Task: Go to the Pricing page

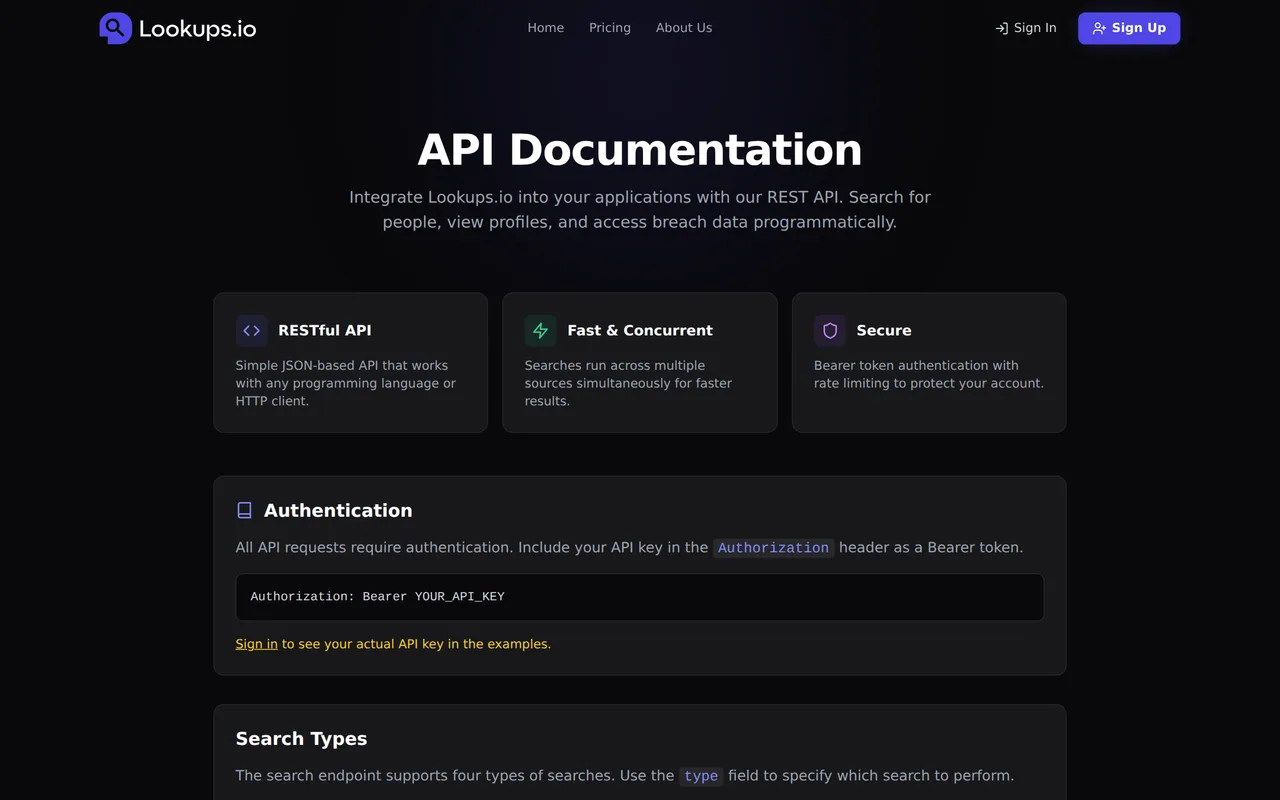Action: (610, 28)
